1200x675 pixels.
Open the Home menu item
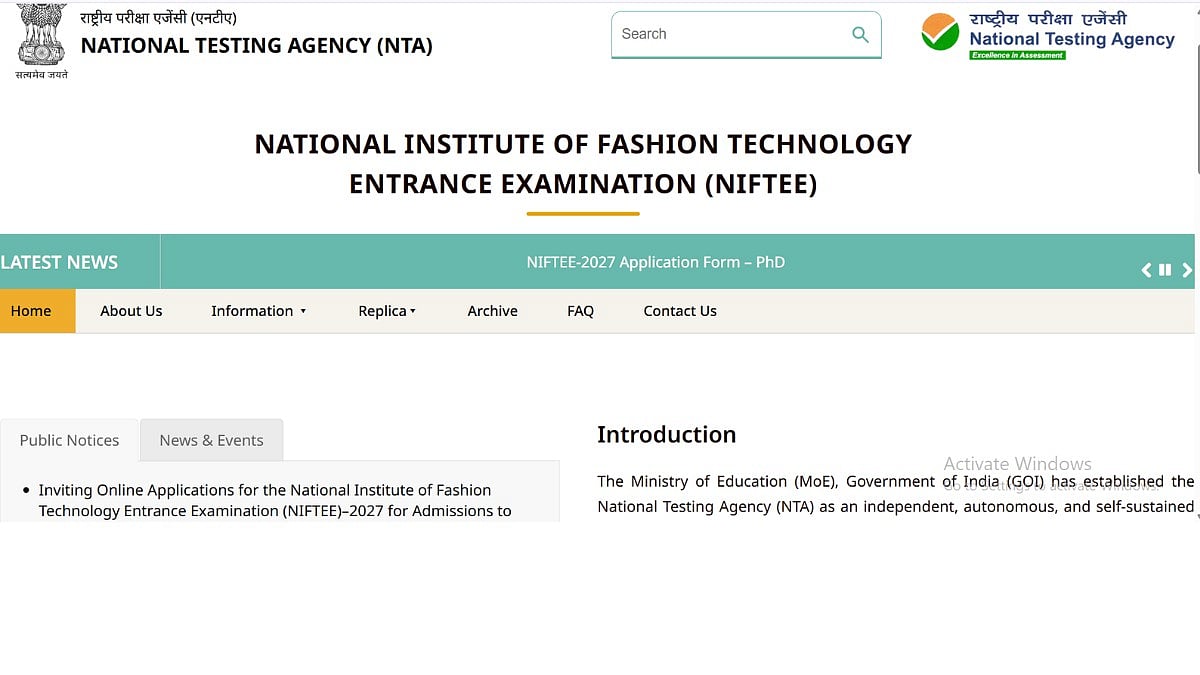[x=37, y=311]
